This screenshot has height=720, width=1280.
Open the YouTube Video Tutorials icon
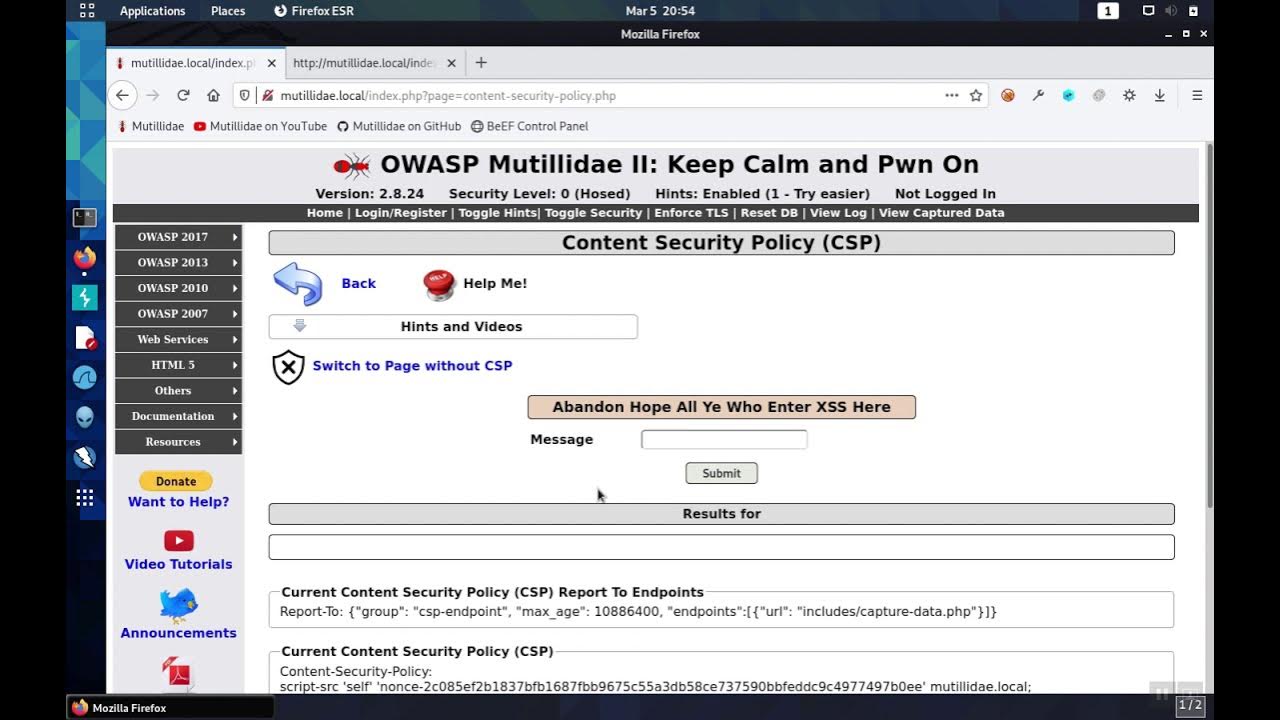coord(178,541)
